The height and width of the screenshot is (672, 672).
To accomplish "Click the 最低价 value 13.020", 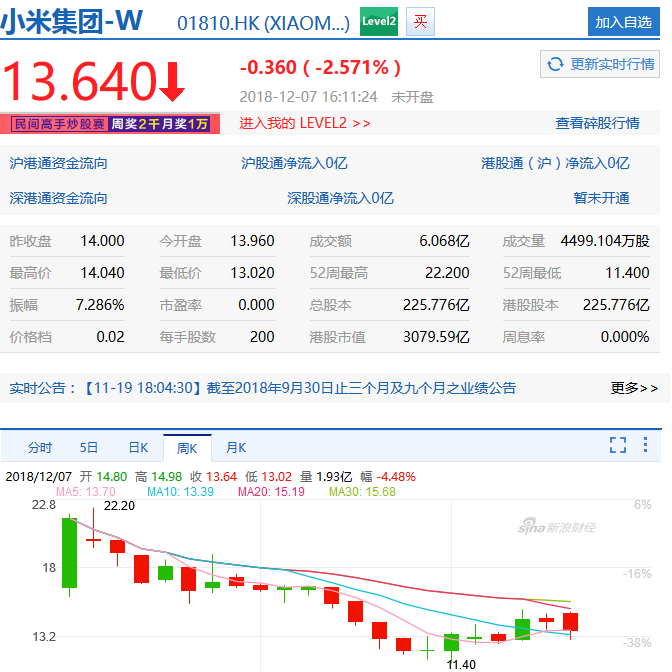I will tap(252, 273).
